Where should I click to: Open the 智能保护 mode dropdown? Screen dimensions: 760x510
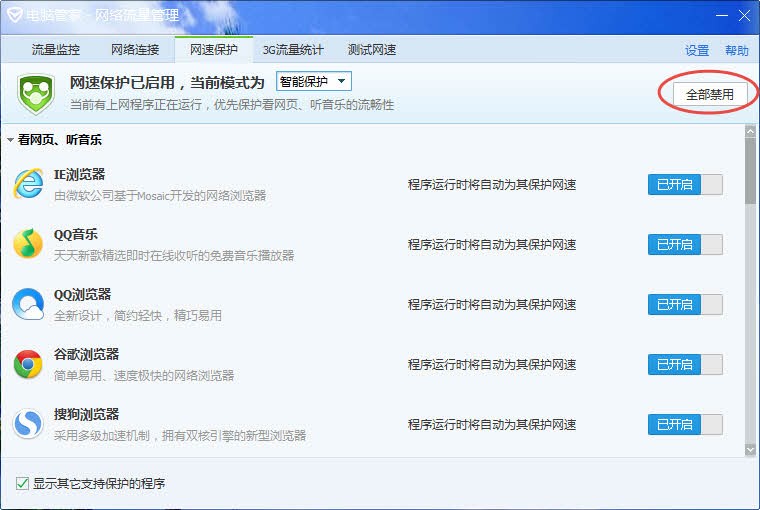point(314,81)
